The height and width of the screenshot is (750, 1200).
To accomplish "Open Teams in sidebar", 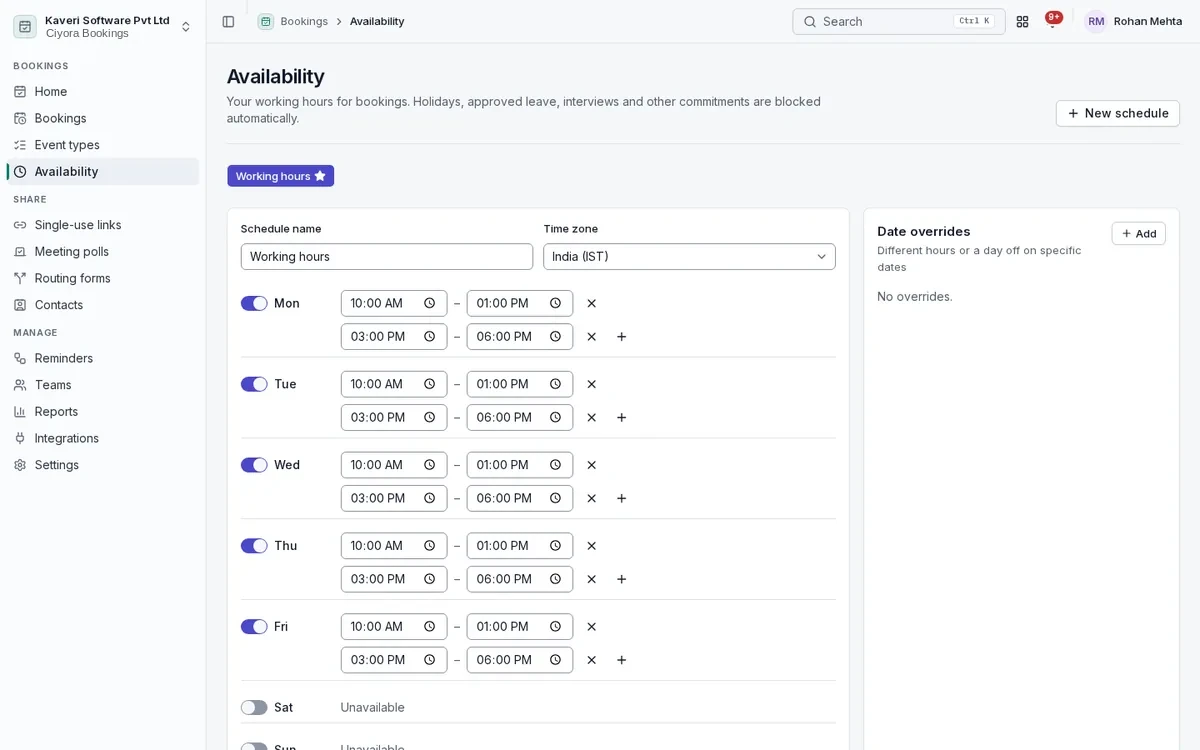I will (102, 385).
